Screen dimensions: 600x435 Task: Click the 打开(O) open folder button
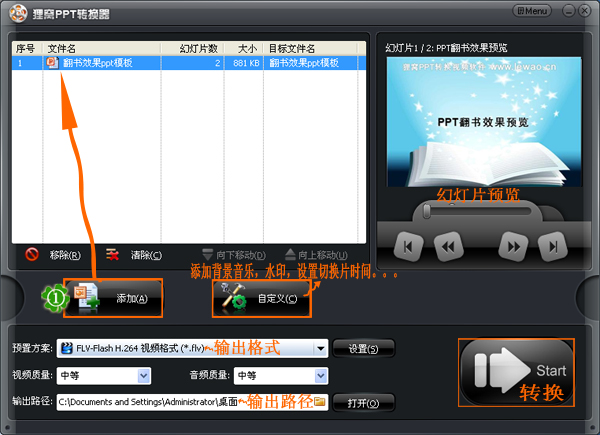pos(364,403)
